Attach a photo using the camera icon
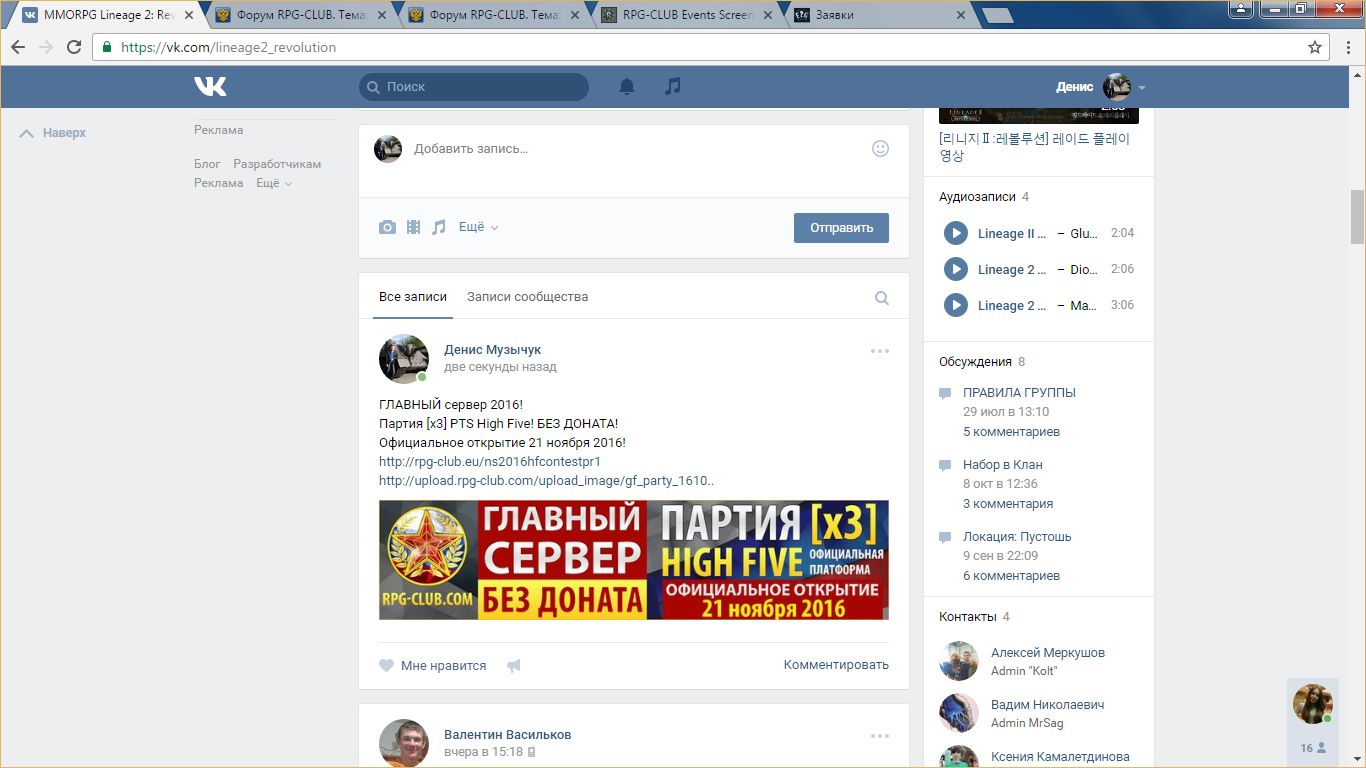The image size is (1366, 768). coord(387,227)
